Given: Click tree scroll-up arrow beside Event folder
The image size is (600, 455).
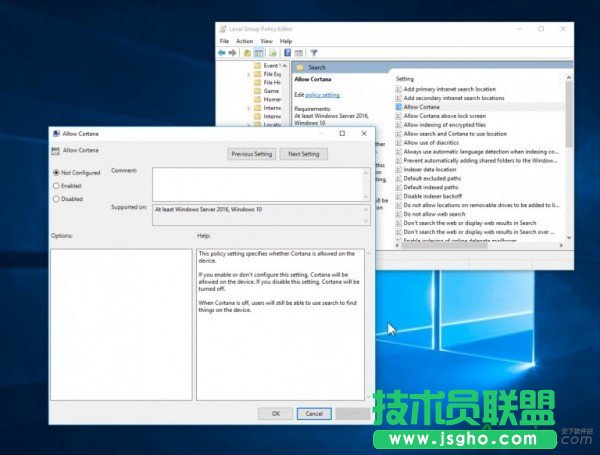Looking at the screenshot, I should [x=285, y=65].
